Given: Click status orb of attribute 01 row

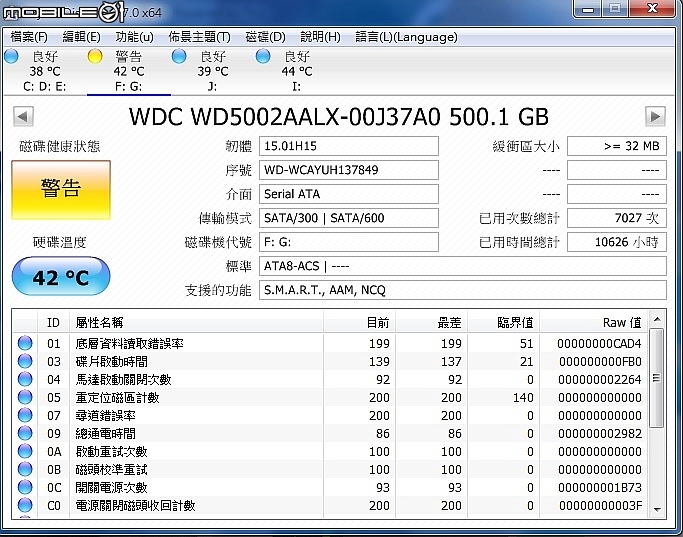Looking at the screenshot, I should [x=25, y=343].
